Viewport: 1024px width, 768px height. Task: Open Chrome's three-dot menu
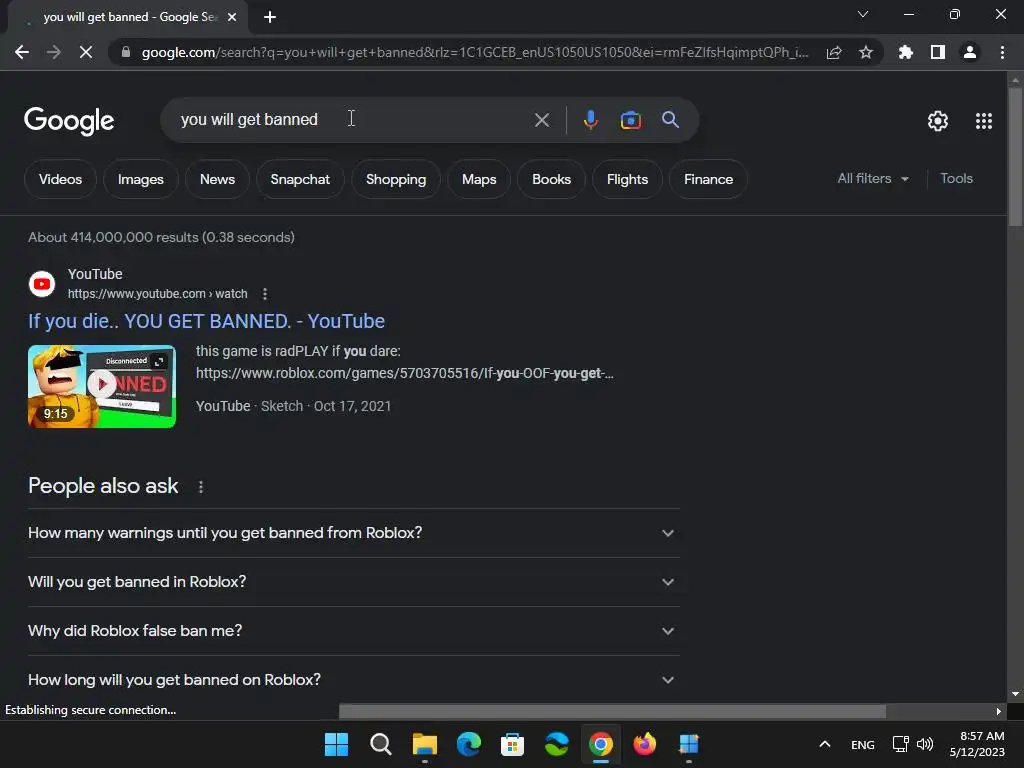click(1002, 52)
